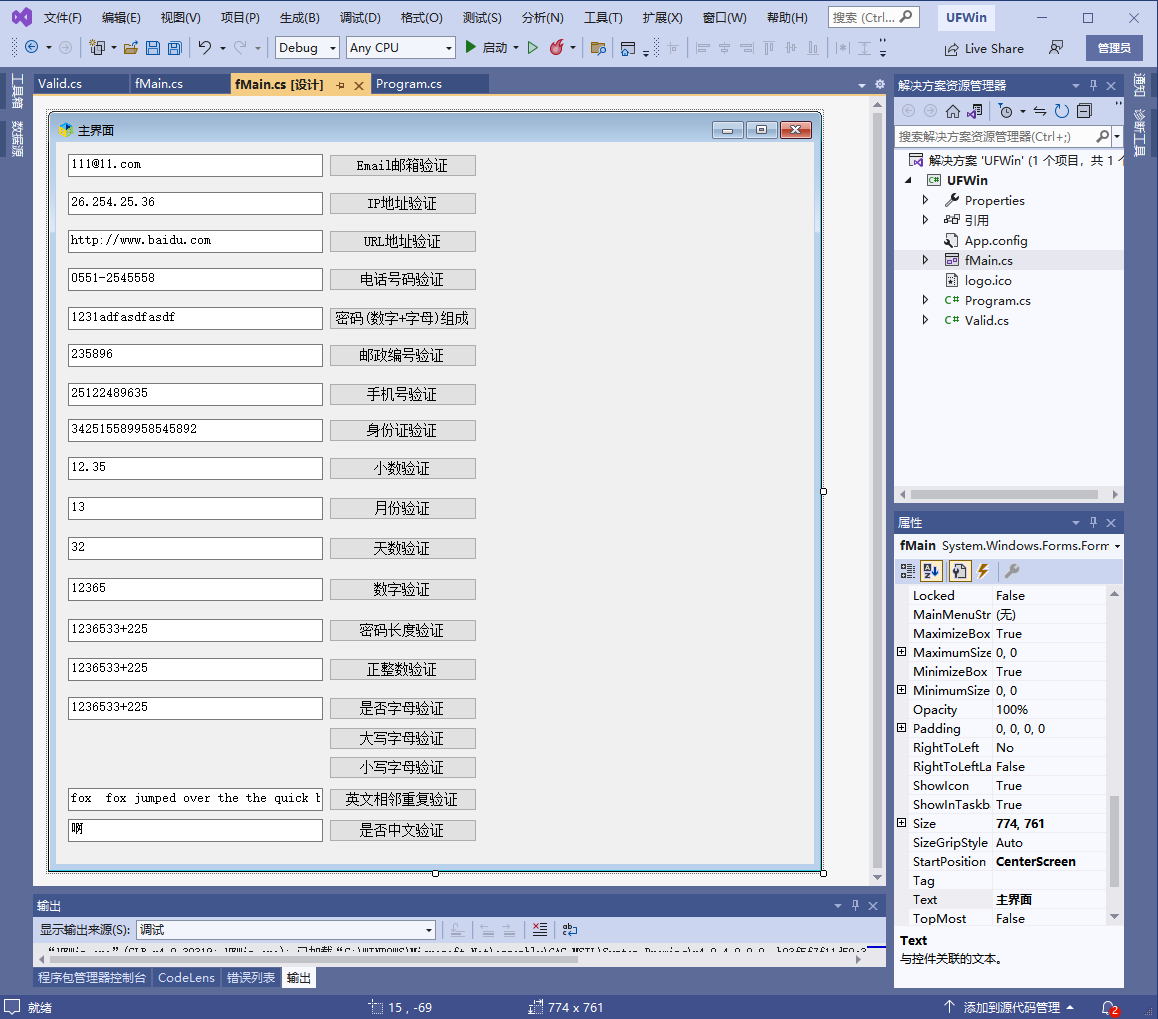Toggle the auto-hide pin on Solution Explorer panel
The height and width of the screenshot is (1019, 1158).
click(1094, 86)
